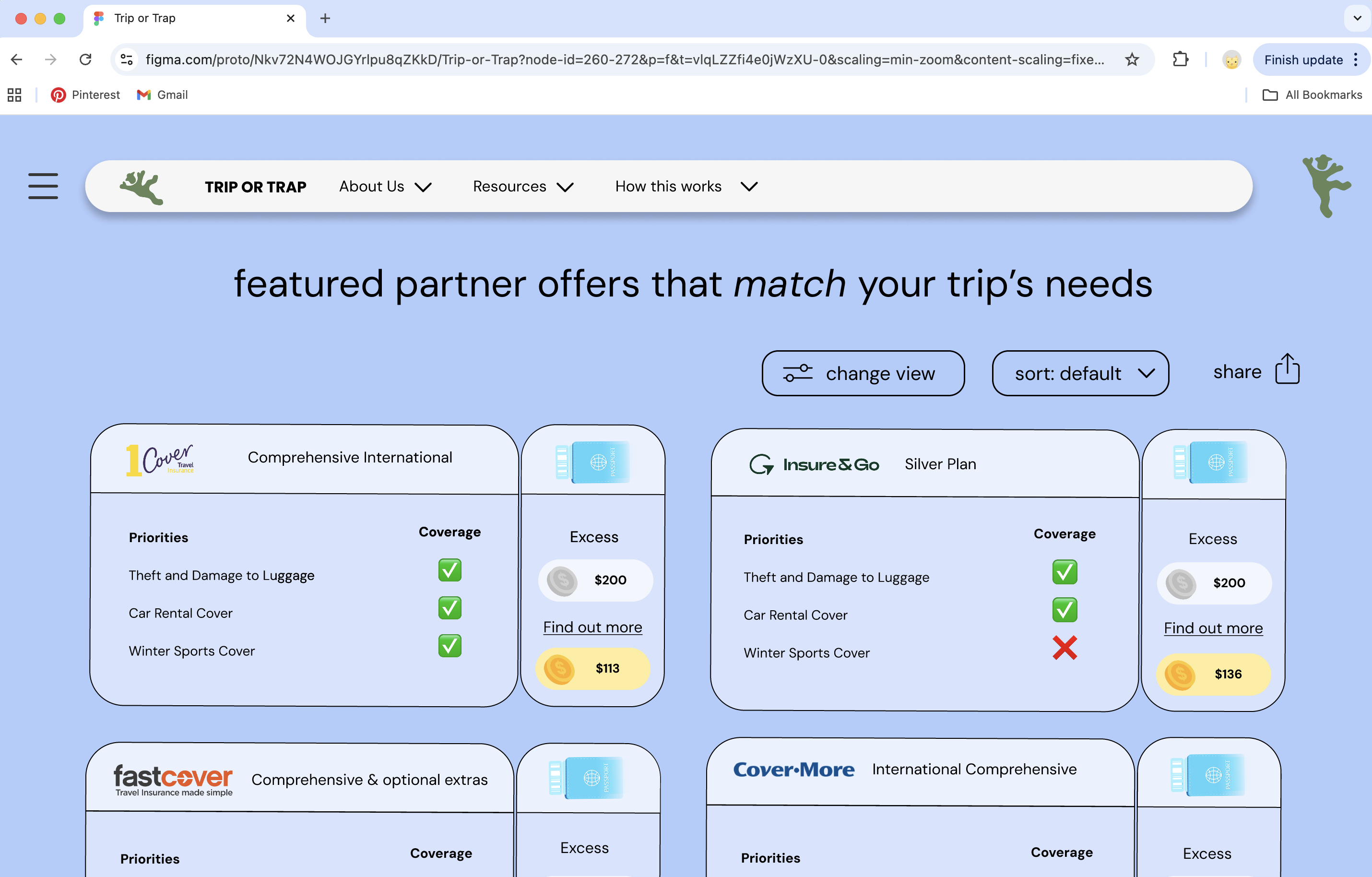Expand the Resources dropdown
The height and width of the screenshot is (877, 1372).
pyautogui.click(x=523, y=186)
